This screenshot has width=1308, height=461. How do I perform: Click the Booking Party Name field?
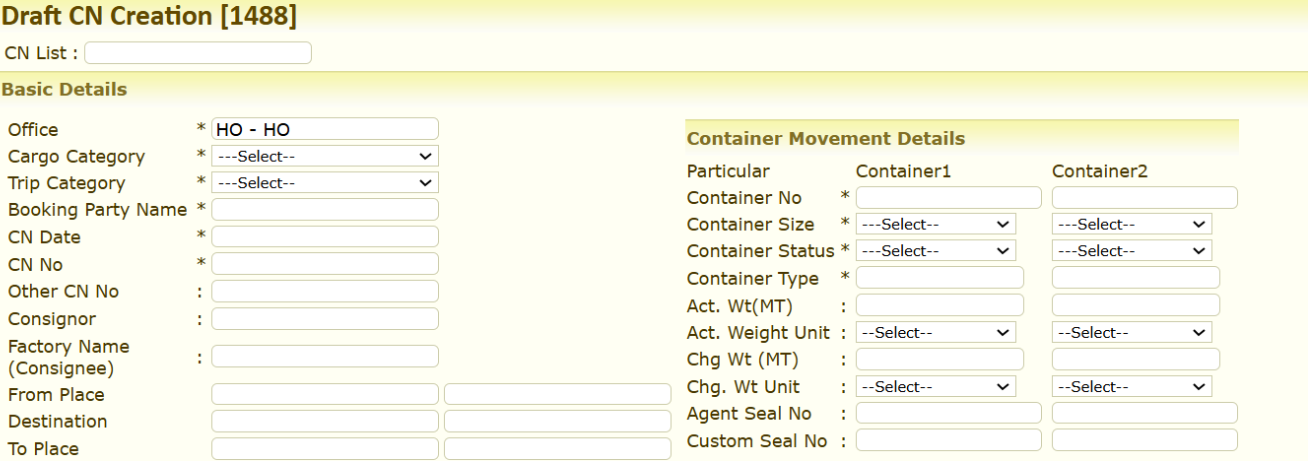pyautogui.click(x=324, y=210)
